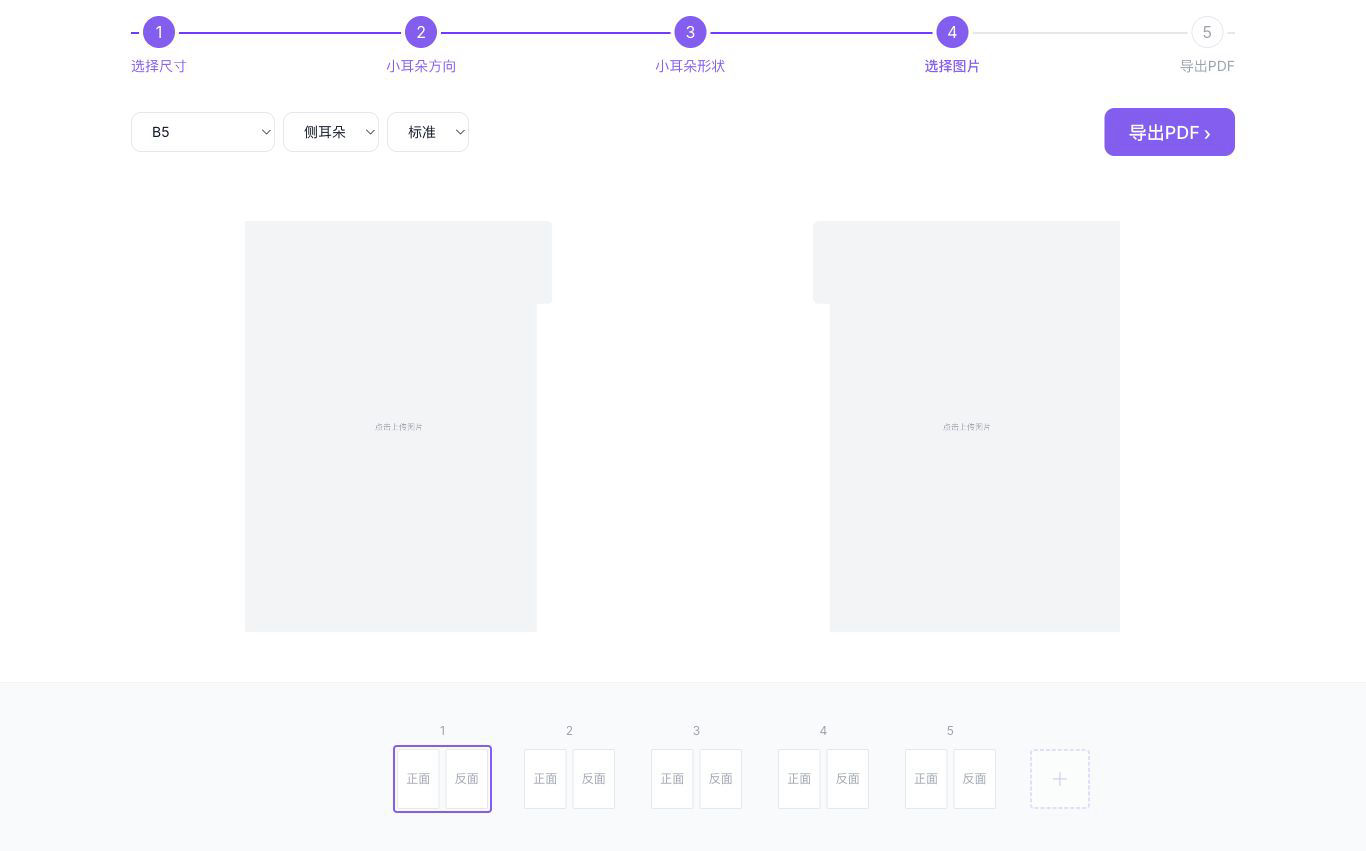Upload image to left page preview

click(398, 426)
